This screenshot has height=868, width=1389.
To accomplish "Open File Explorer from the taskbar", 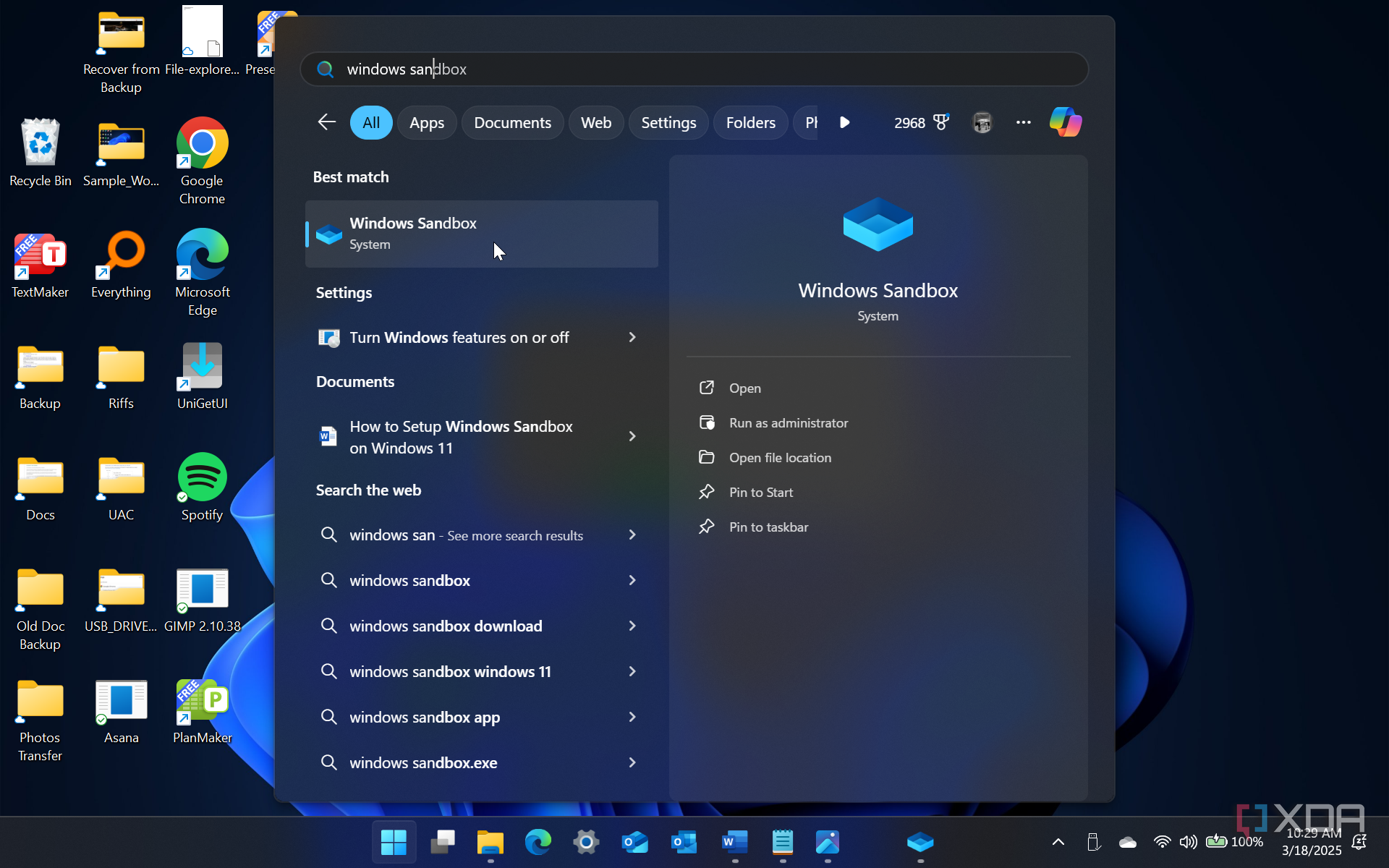I will coord(490,842).
